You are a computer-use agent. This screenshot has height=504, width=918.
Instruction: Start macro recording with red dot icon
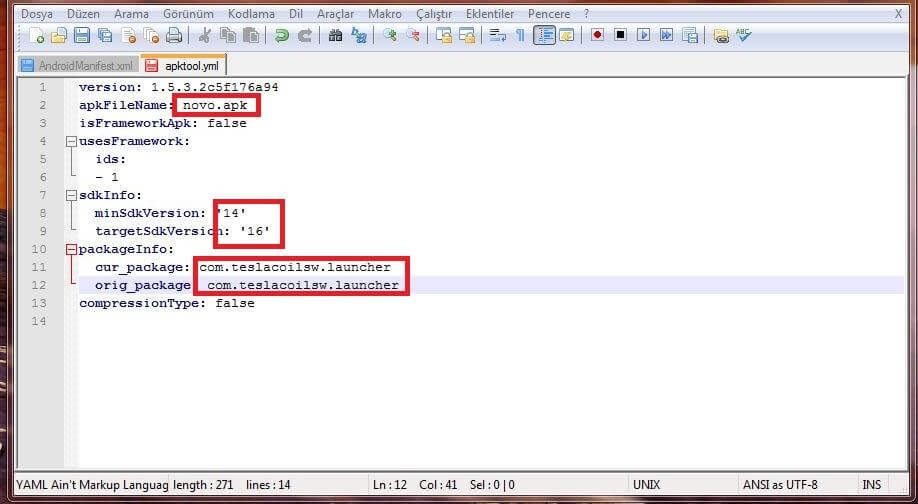coord(597,36)
